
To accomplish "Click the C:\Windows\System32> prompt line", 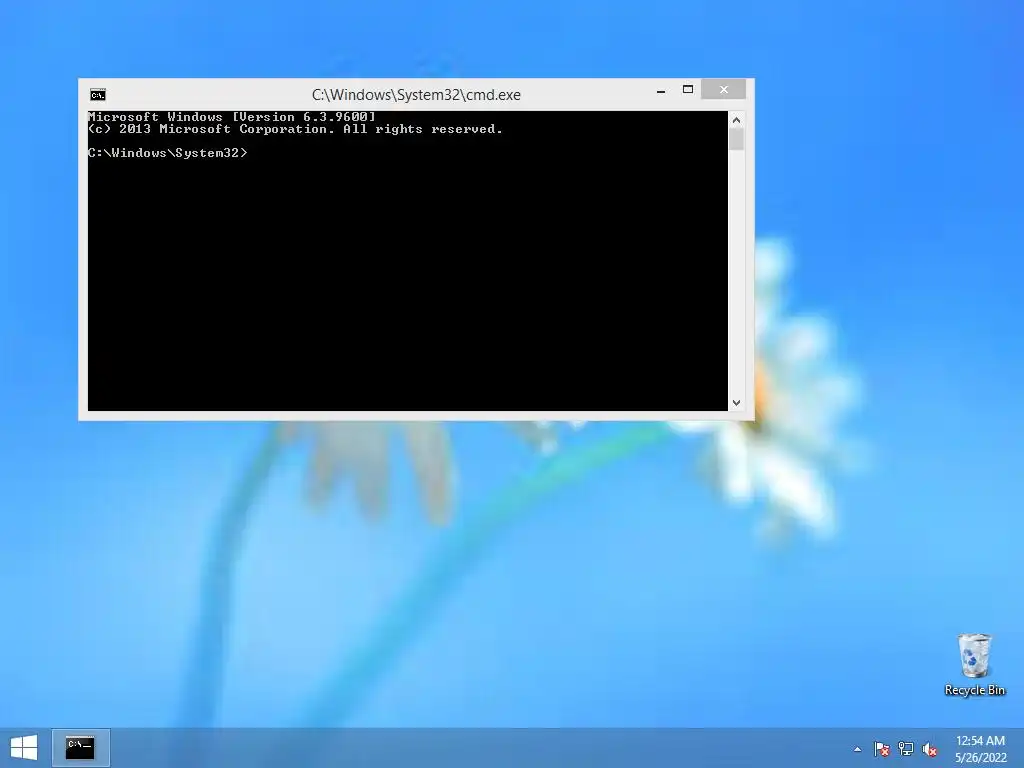I will [168, 153].
